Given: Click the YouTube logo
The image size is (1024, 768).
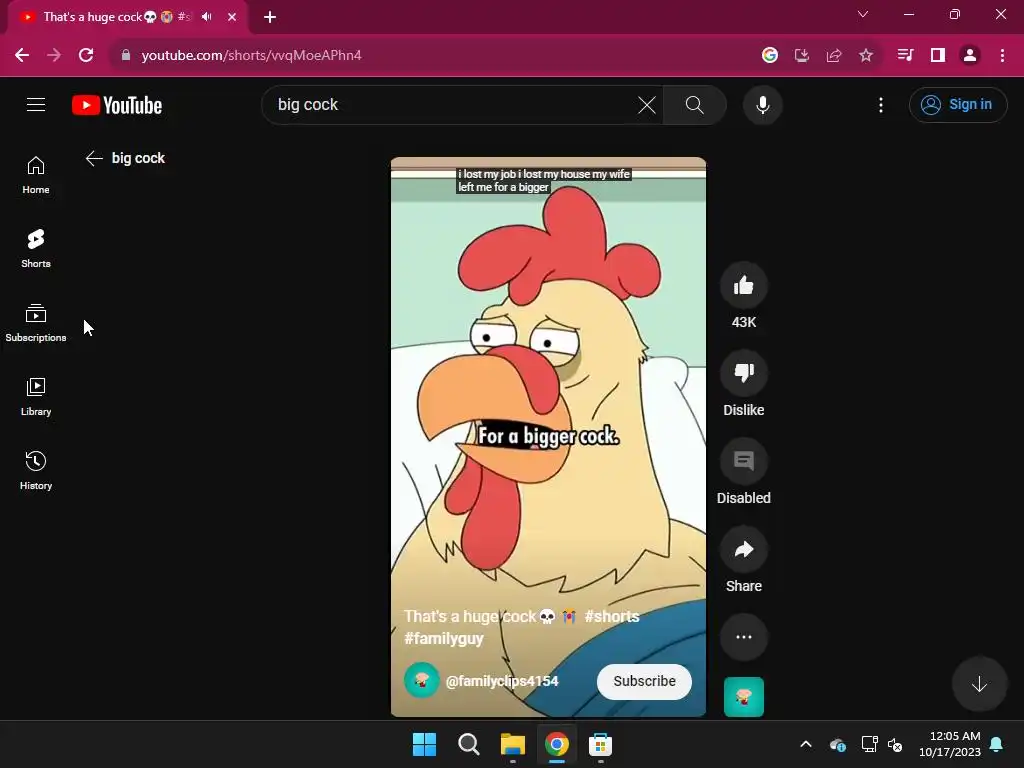Looking at the screenshot, I should 117,105.
